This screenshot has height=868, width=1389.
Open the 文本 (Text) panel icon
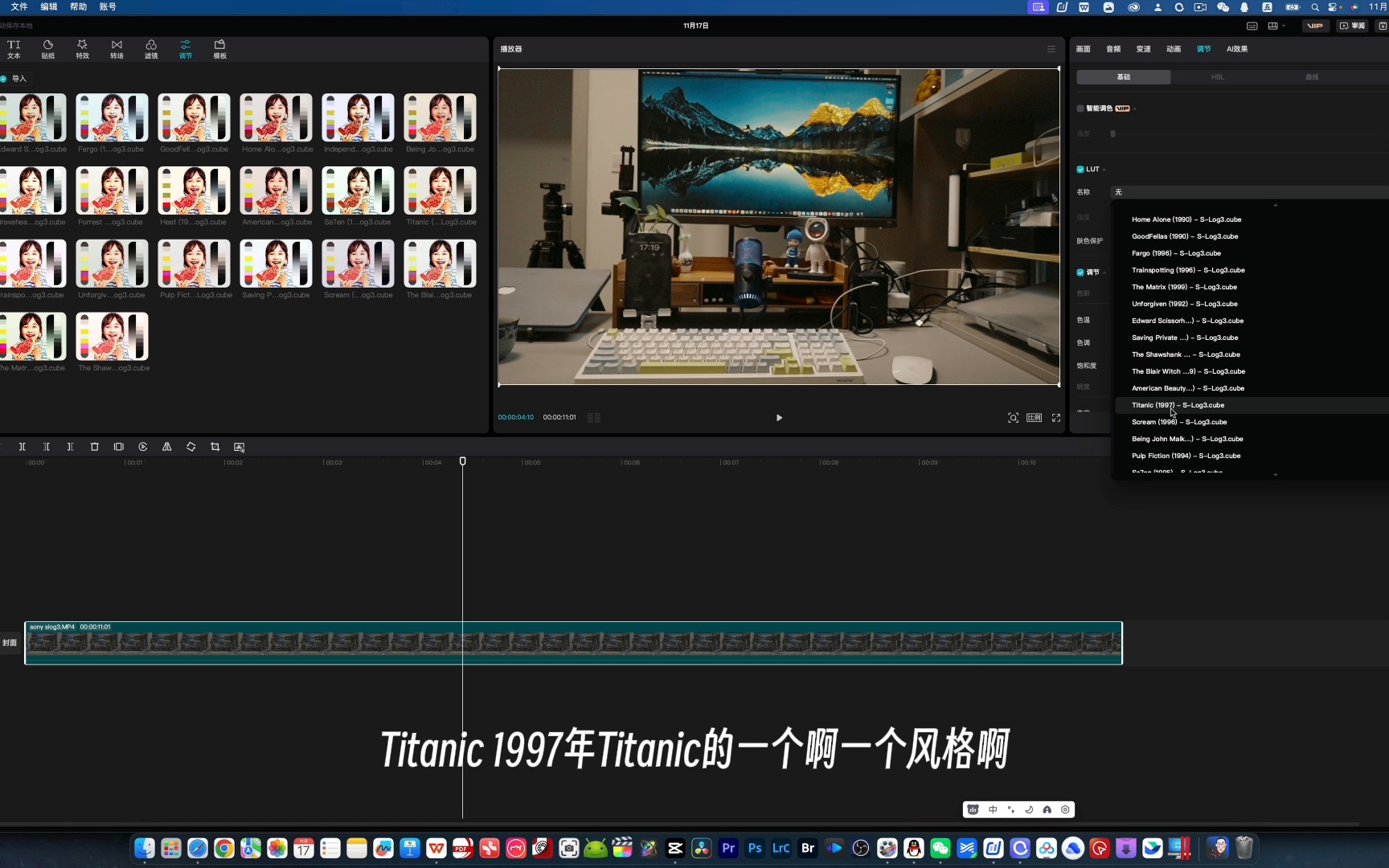[x=14, y=49]
